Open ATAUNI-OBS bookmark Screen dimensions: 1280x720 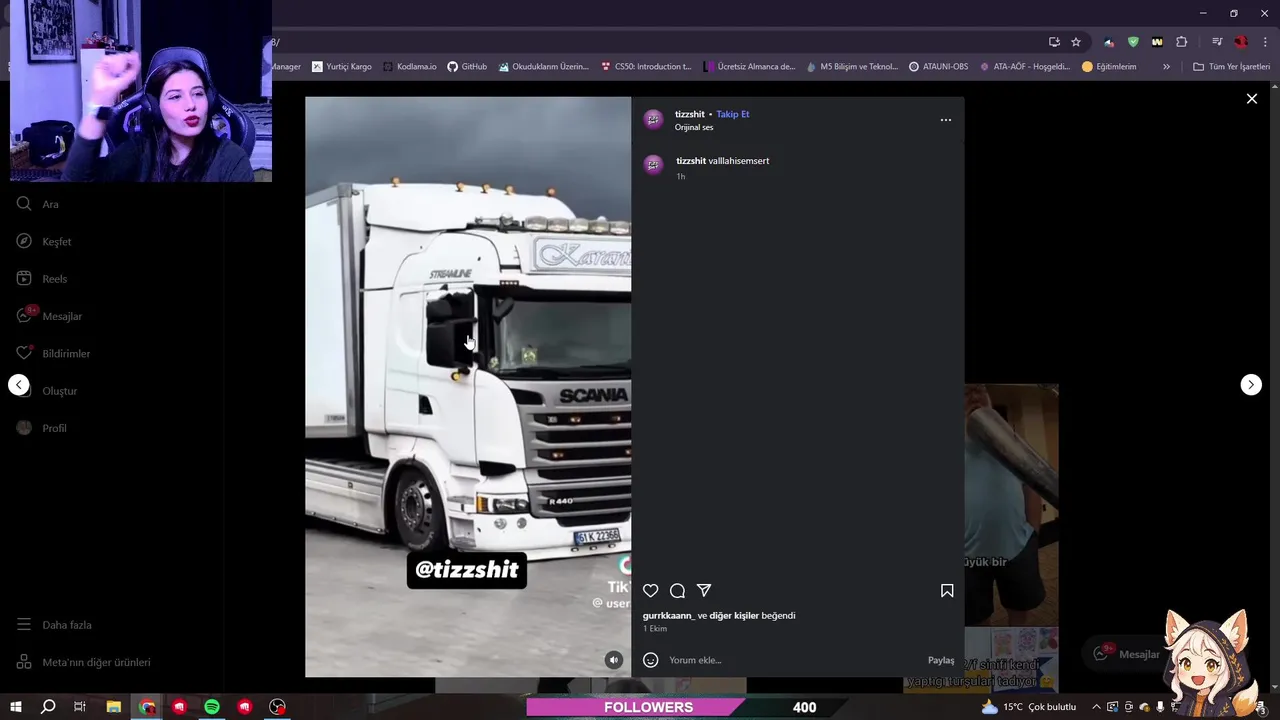click(938, 67)
